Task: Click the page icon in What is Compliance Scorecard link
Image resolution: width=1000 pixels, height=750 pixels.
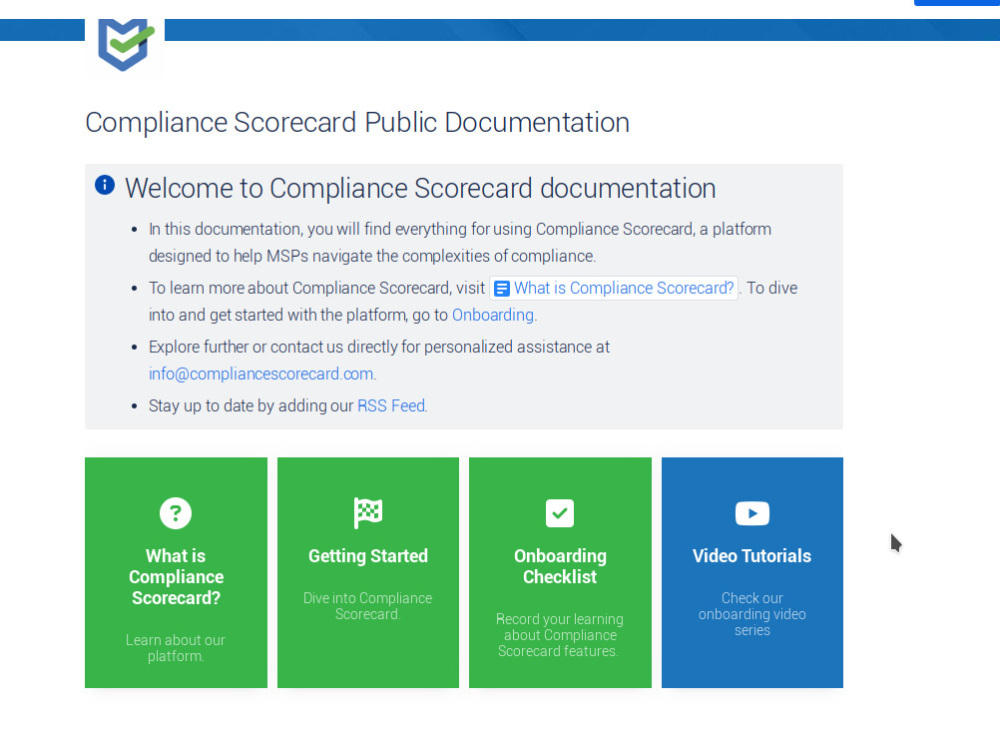Action: pos(502,289)
